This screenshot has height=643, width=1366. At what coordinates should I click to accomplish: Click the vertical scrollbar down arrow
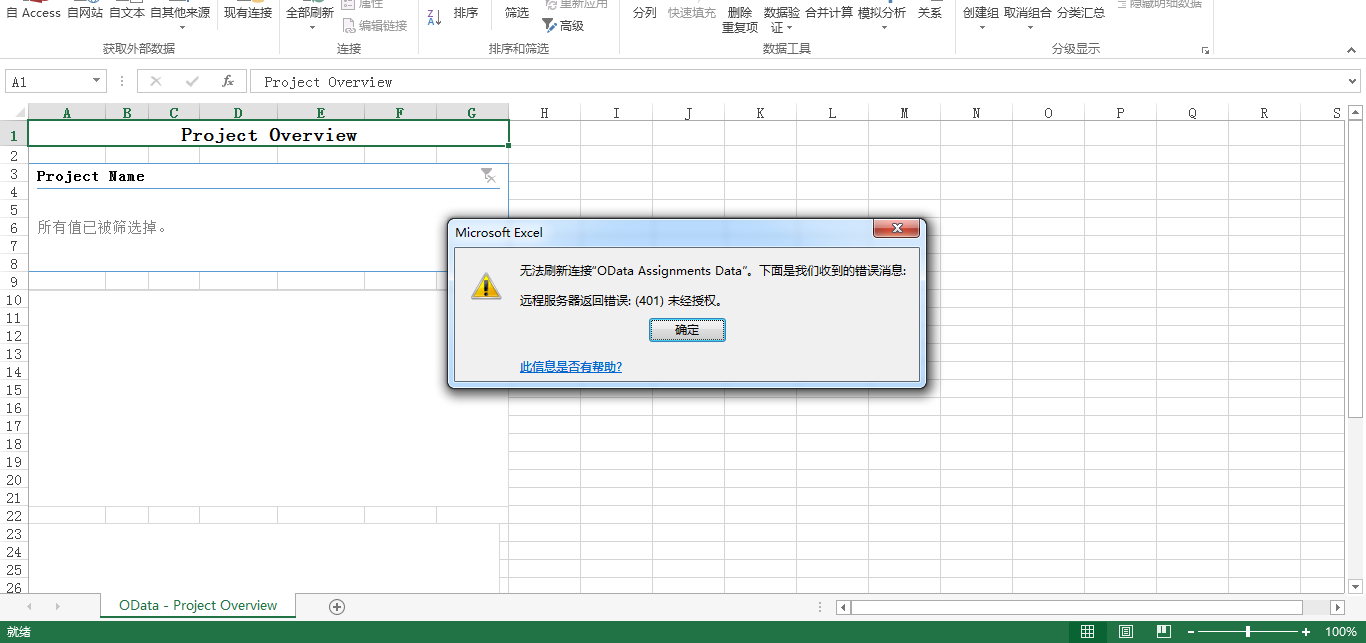(1355, 586)
